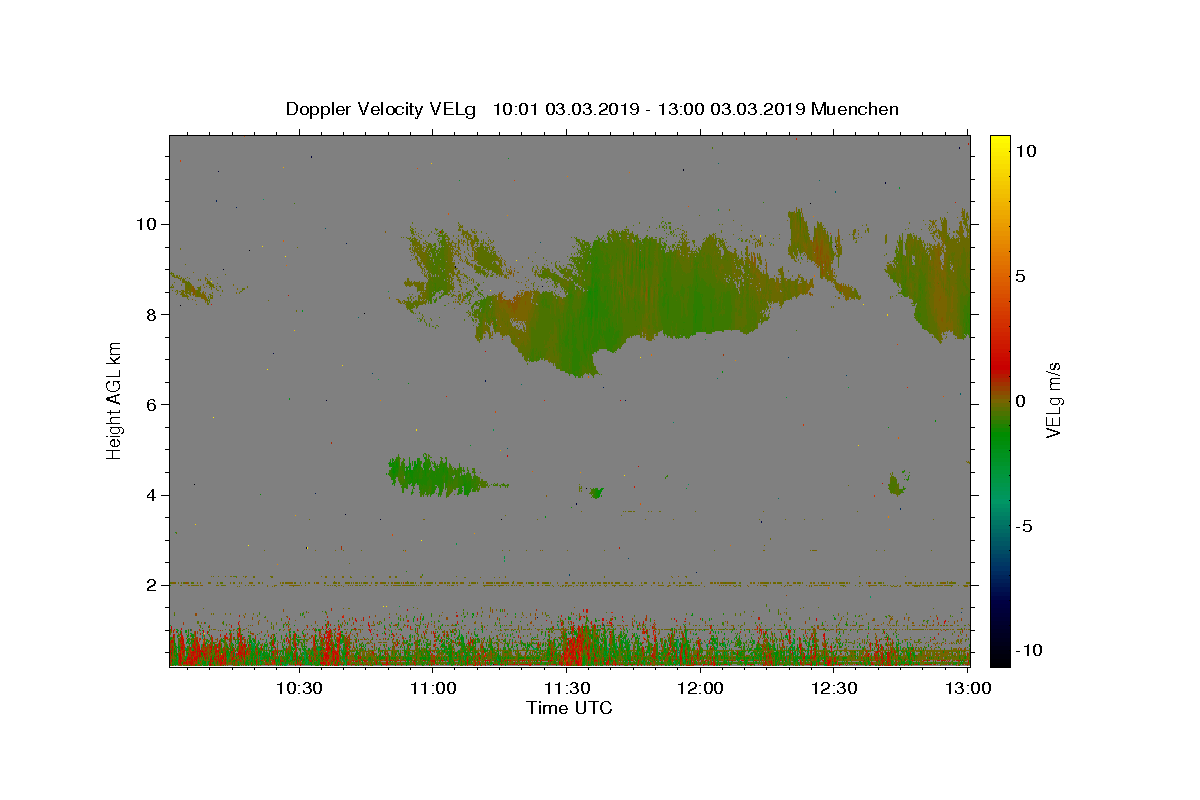Click the colorbar tick label -10
Image resolution: width=1200 pixels, height=800 pixels.
[1029, 650]
